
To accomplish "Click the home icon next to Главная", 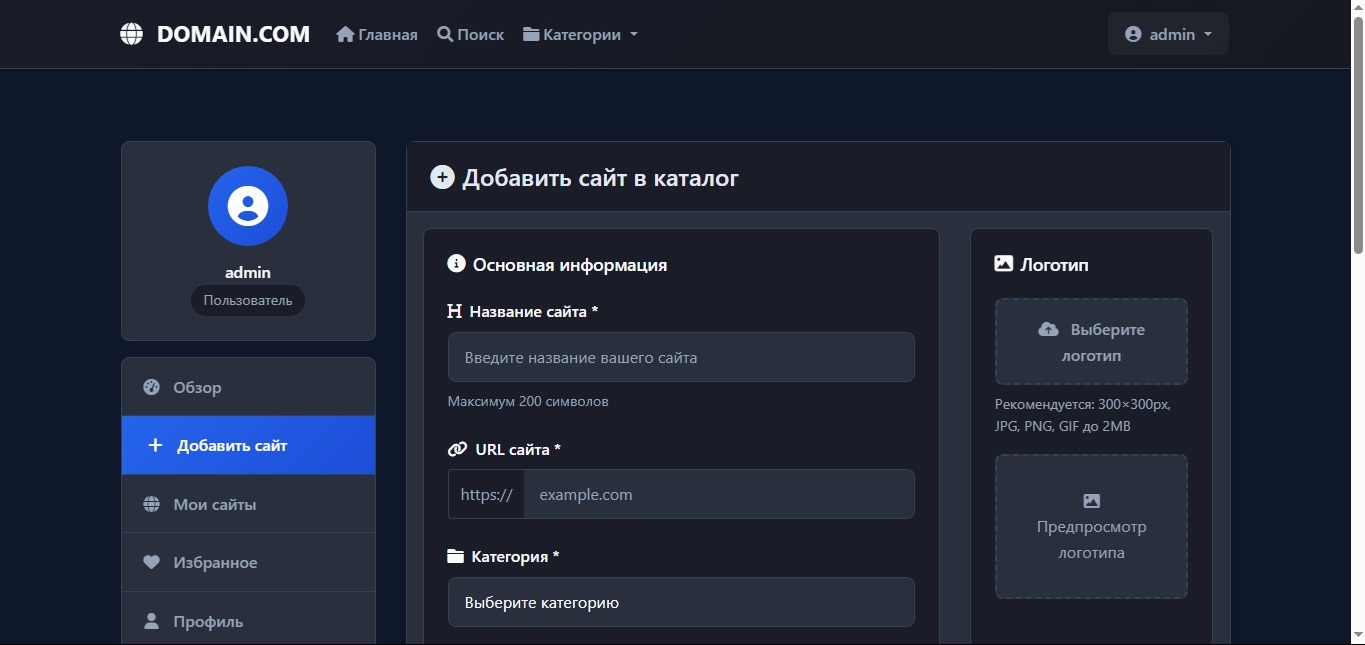I will [345, 34].
